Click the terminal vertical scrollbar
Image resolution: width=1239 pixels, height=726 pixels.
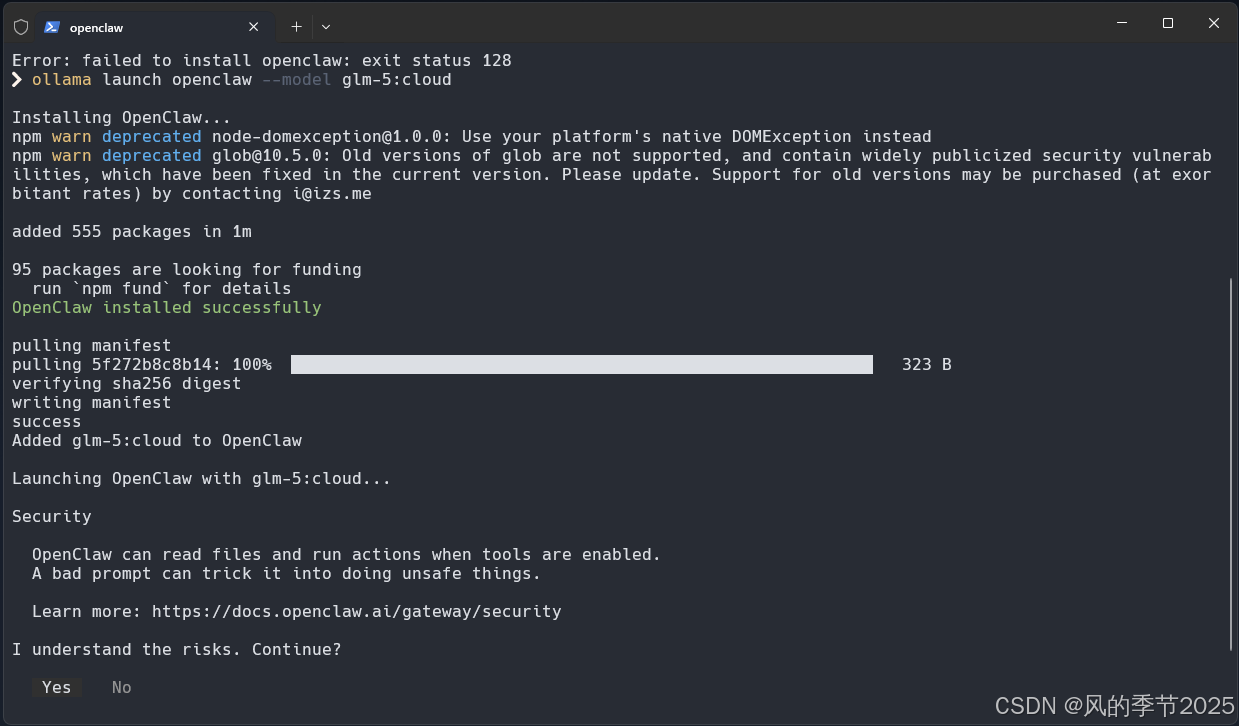point(1232,463)
